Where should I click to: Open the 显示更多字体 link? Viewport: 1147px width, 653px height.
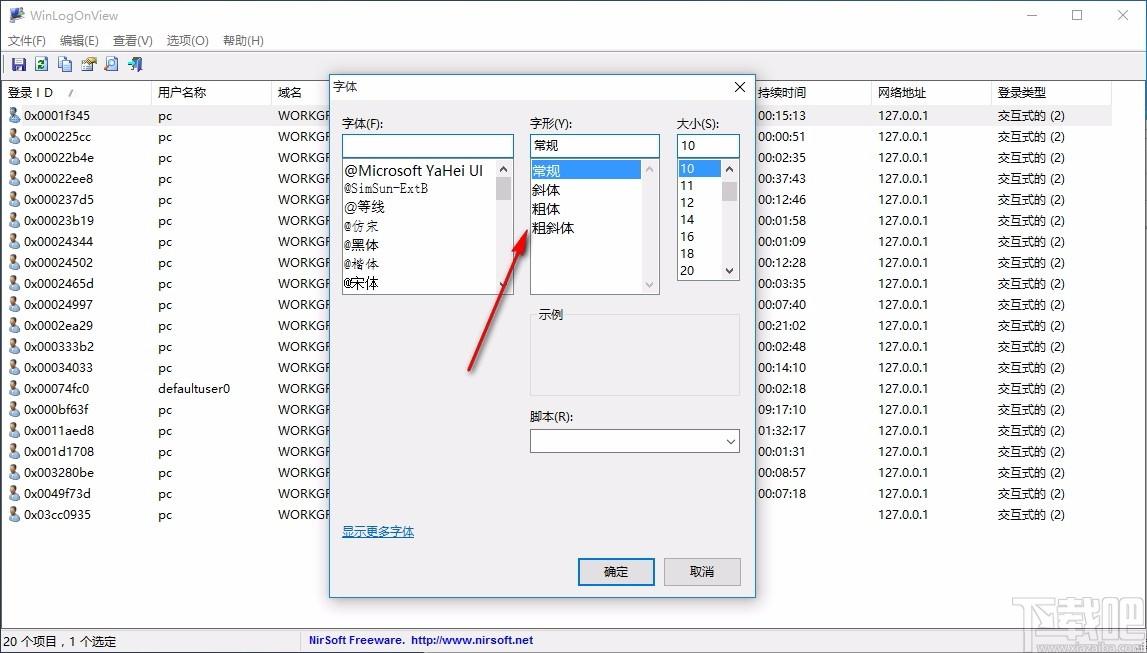click(x=378, y=532)
